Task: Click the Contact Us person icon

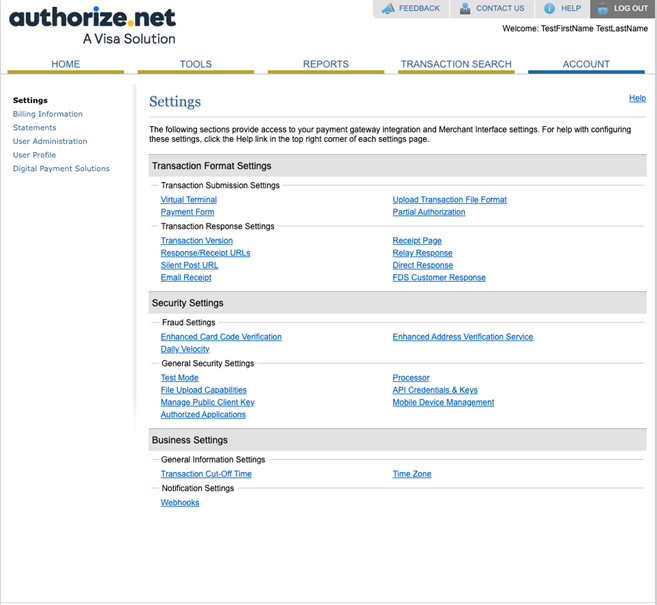Action: point(465,9)
